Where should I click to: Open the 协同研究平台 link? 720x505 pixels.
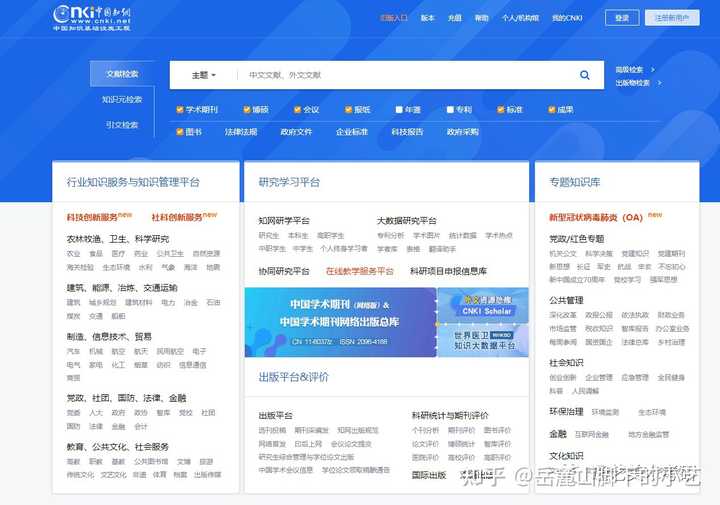click(284, 271)
